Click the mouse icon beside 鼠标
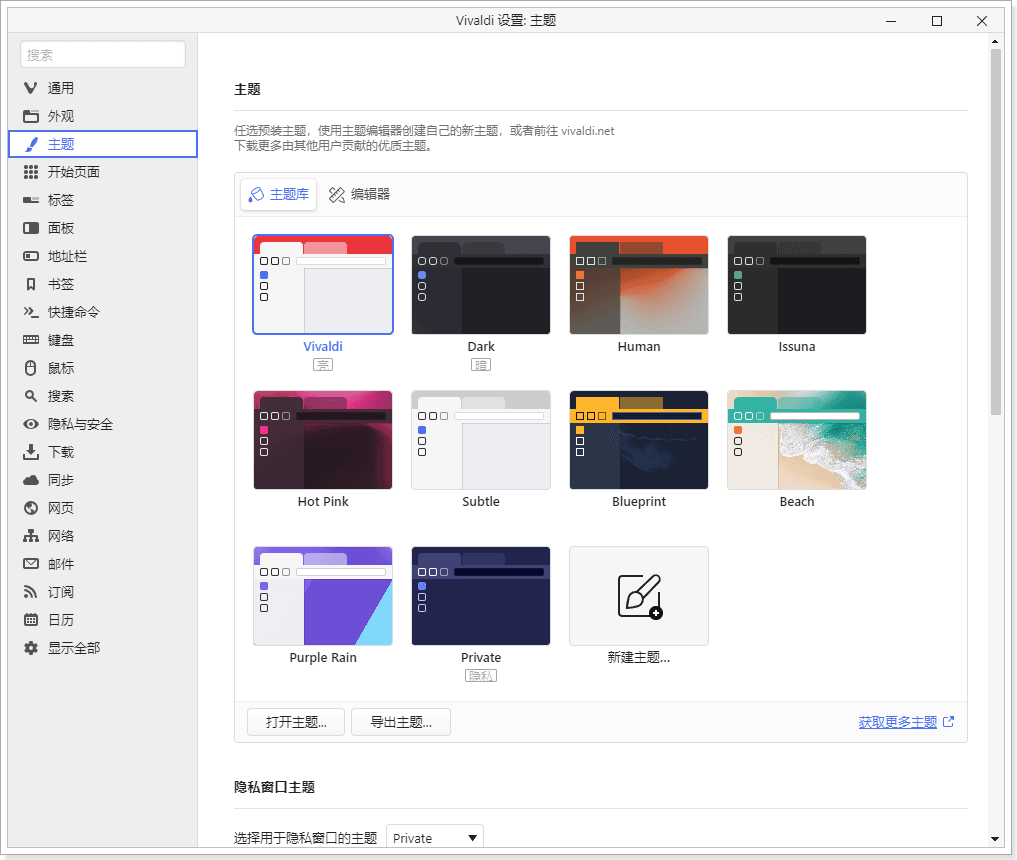This screenshot has height=860, width=1017. click(x=30, y=368)
